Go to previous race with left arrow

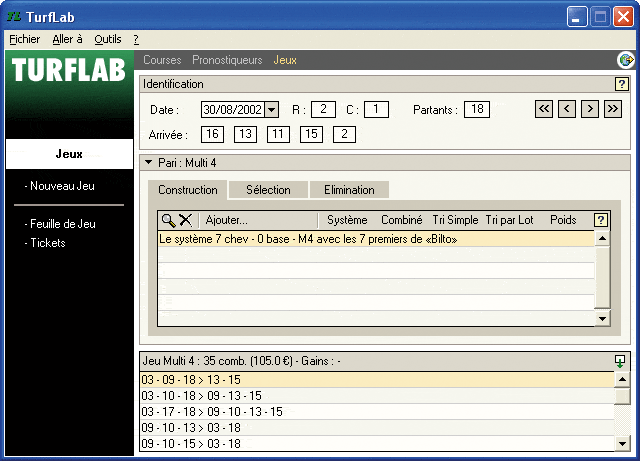567,109
